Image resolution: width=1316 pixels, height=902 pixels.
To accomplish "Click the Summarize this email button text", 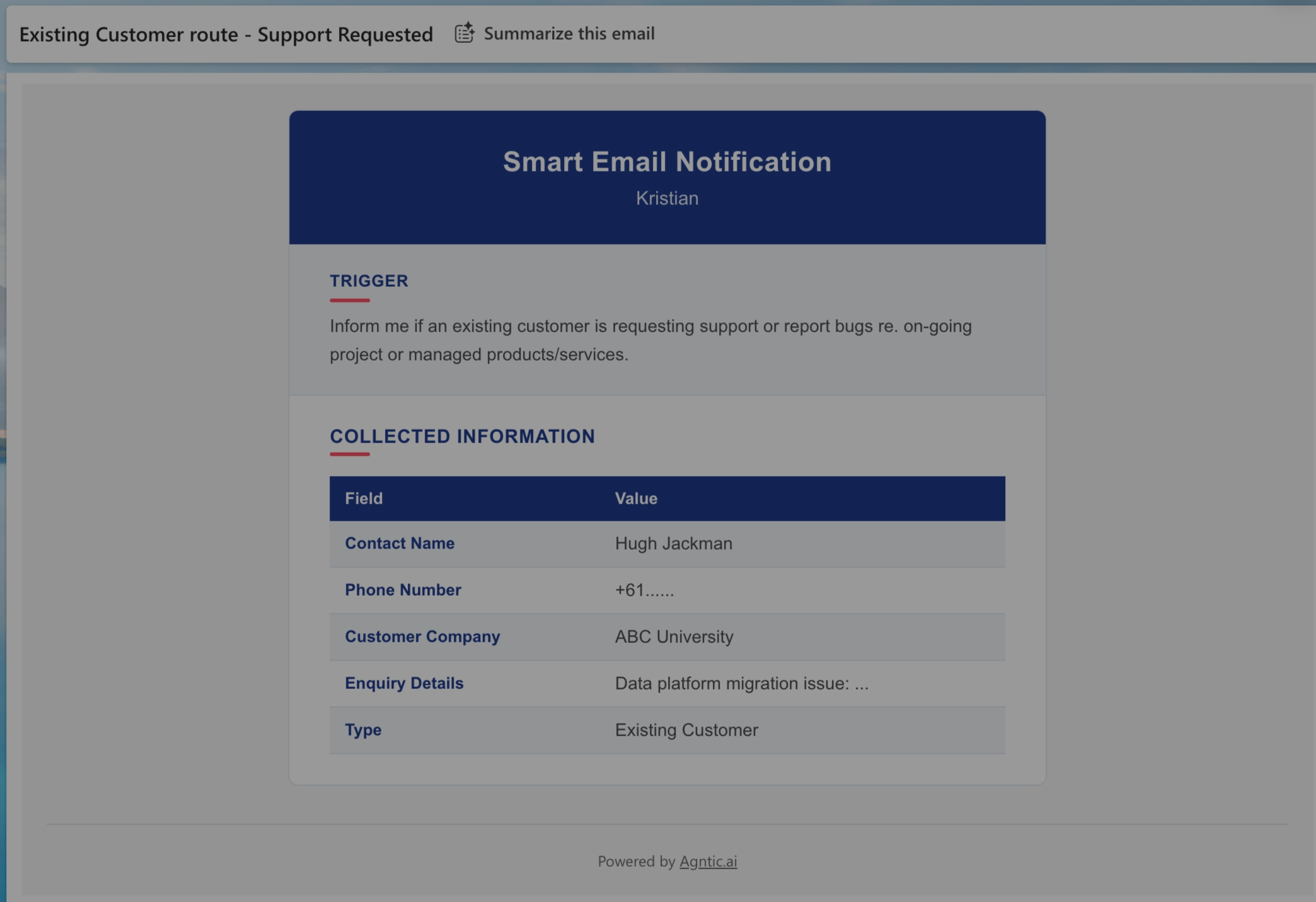I will pyautogui.click(x=569, y=33).
